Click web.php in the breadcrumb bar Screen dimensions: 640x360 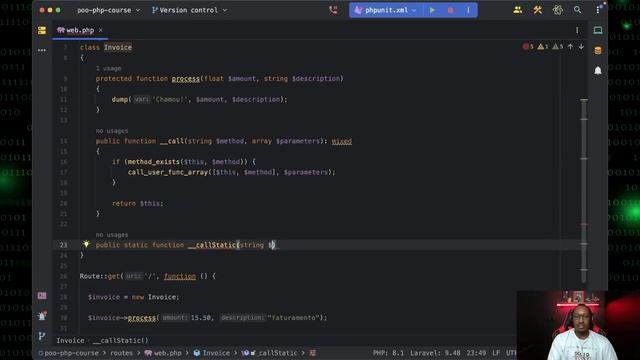(x=163, y=353)
